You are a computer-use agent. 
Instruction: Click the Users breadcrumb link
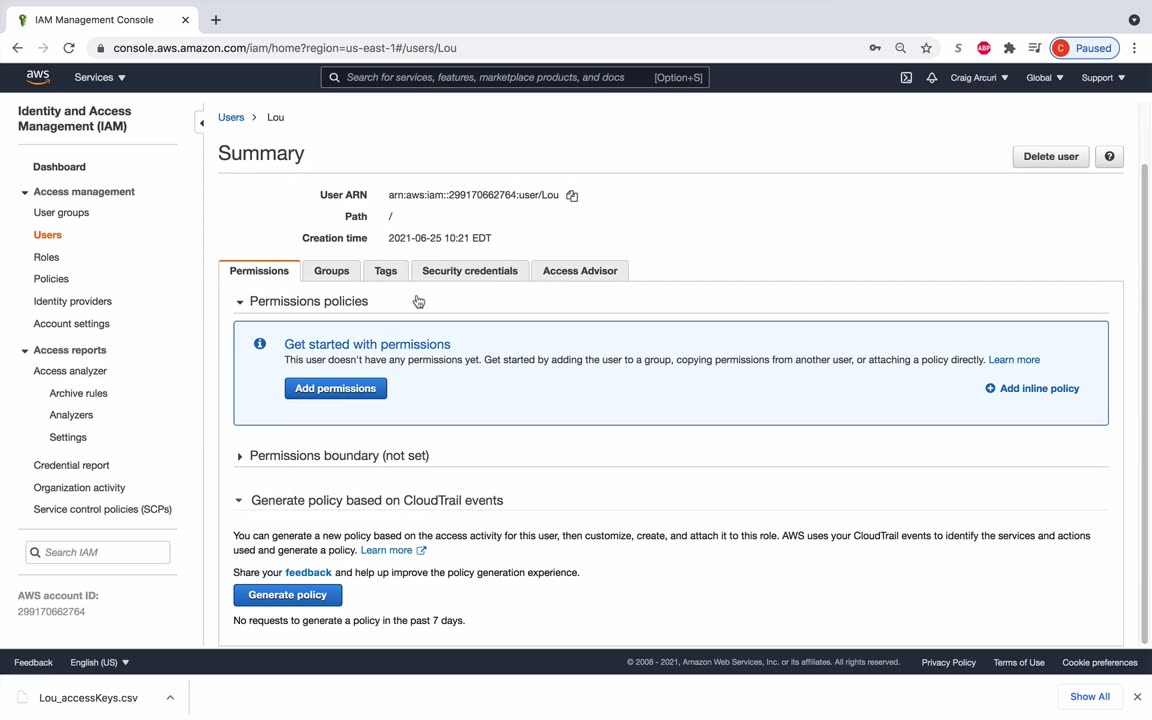[x=231, y=117]
